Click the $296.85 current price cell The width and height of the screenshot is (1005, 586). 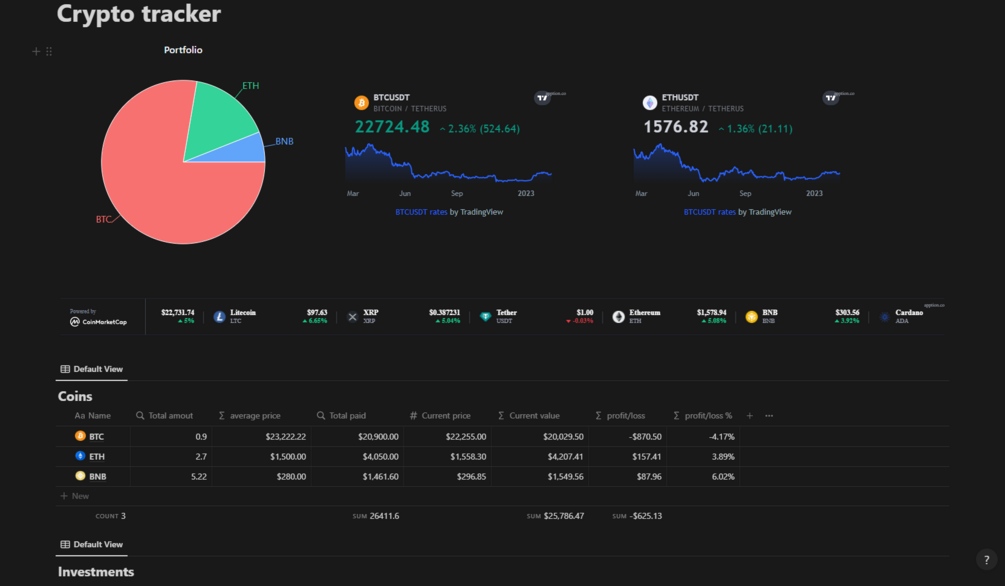click(x=447, y=476)
